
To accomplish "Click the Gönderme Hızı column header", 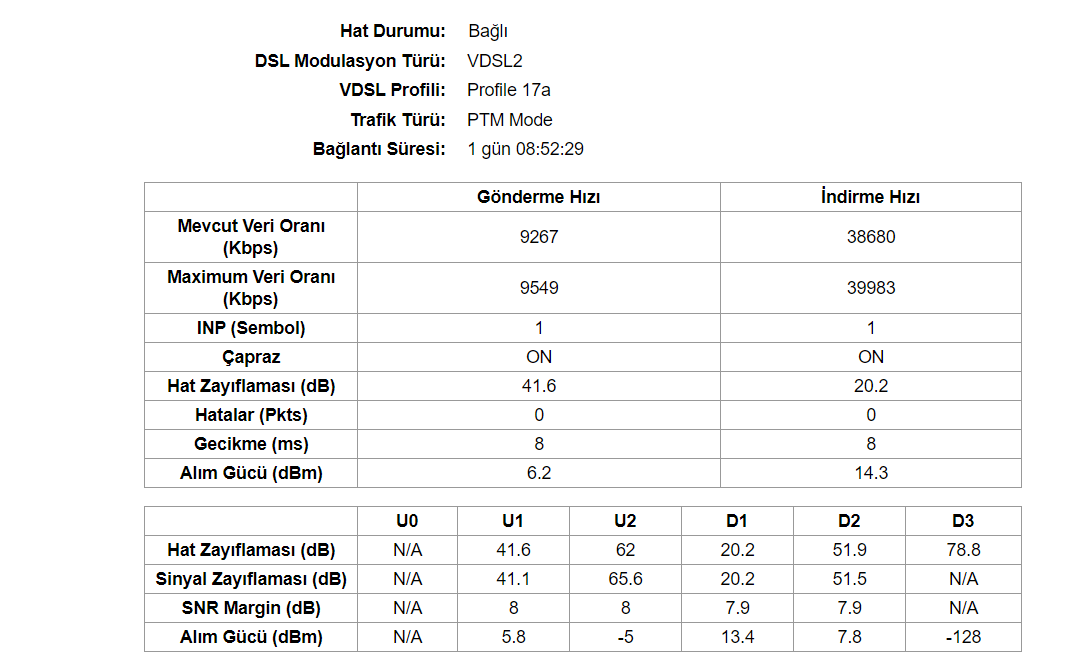I will point(539,197).
